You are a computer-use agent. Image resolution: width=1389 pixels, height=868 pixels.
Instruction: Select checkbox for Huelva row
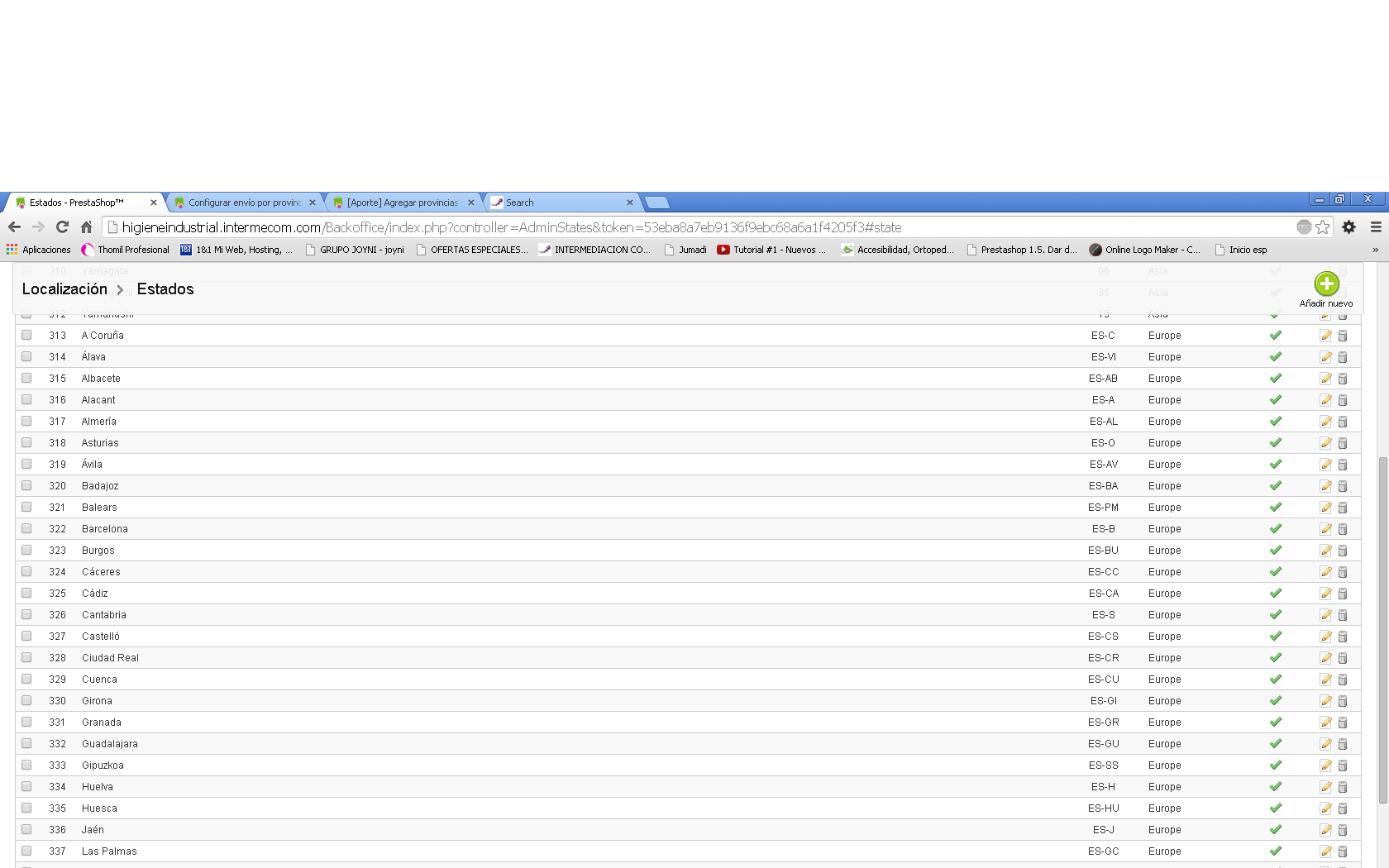click(x=26, y=786)
